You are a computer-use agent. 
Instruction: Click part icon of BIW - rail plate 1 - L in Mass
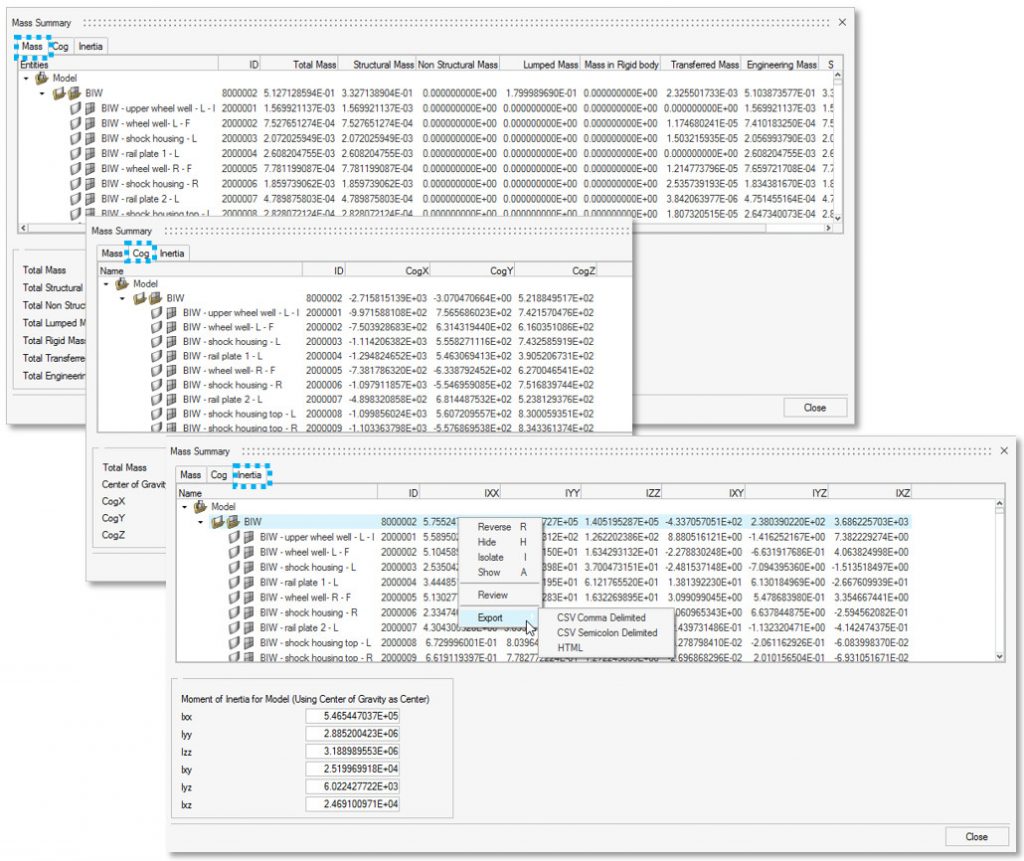pyautogui.click(x=91, y=153)
